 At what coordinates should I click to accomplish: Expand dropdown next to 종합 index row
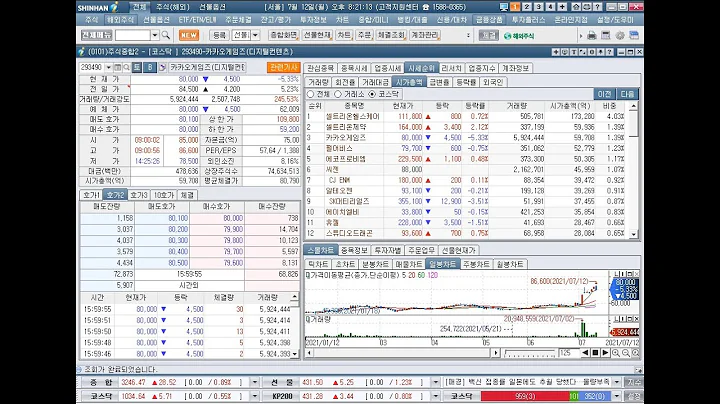coord(255,382)
